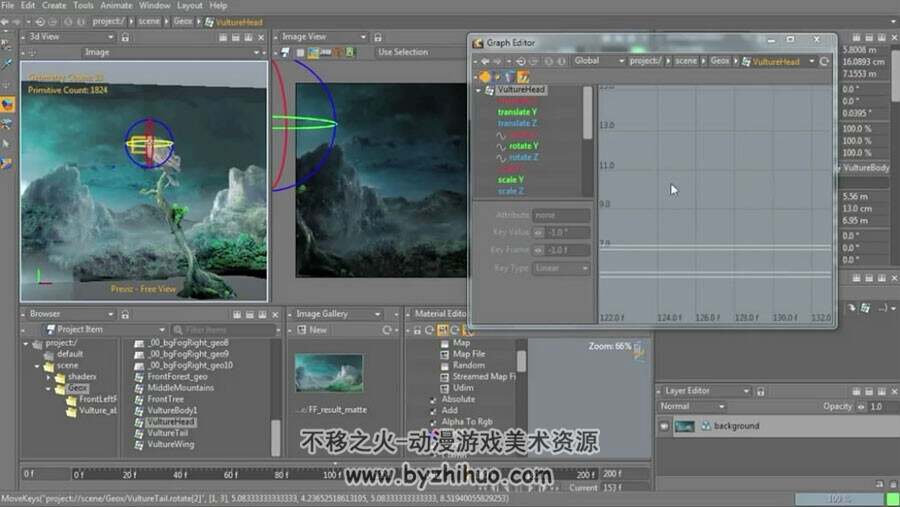Select VultureTail in the item list

click(167, 433)
